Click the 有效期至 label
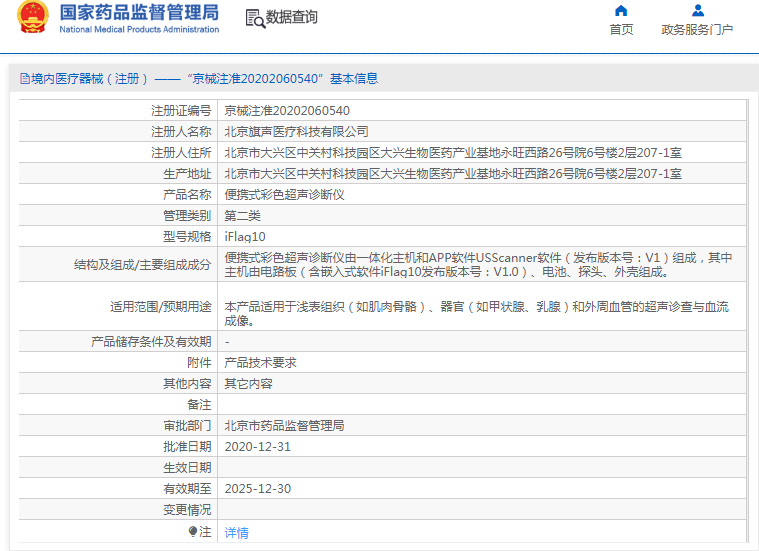Image resolution: width=759 pixels, height=551 pixels. pyautogui.click(x=187, y=489)
